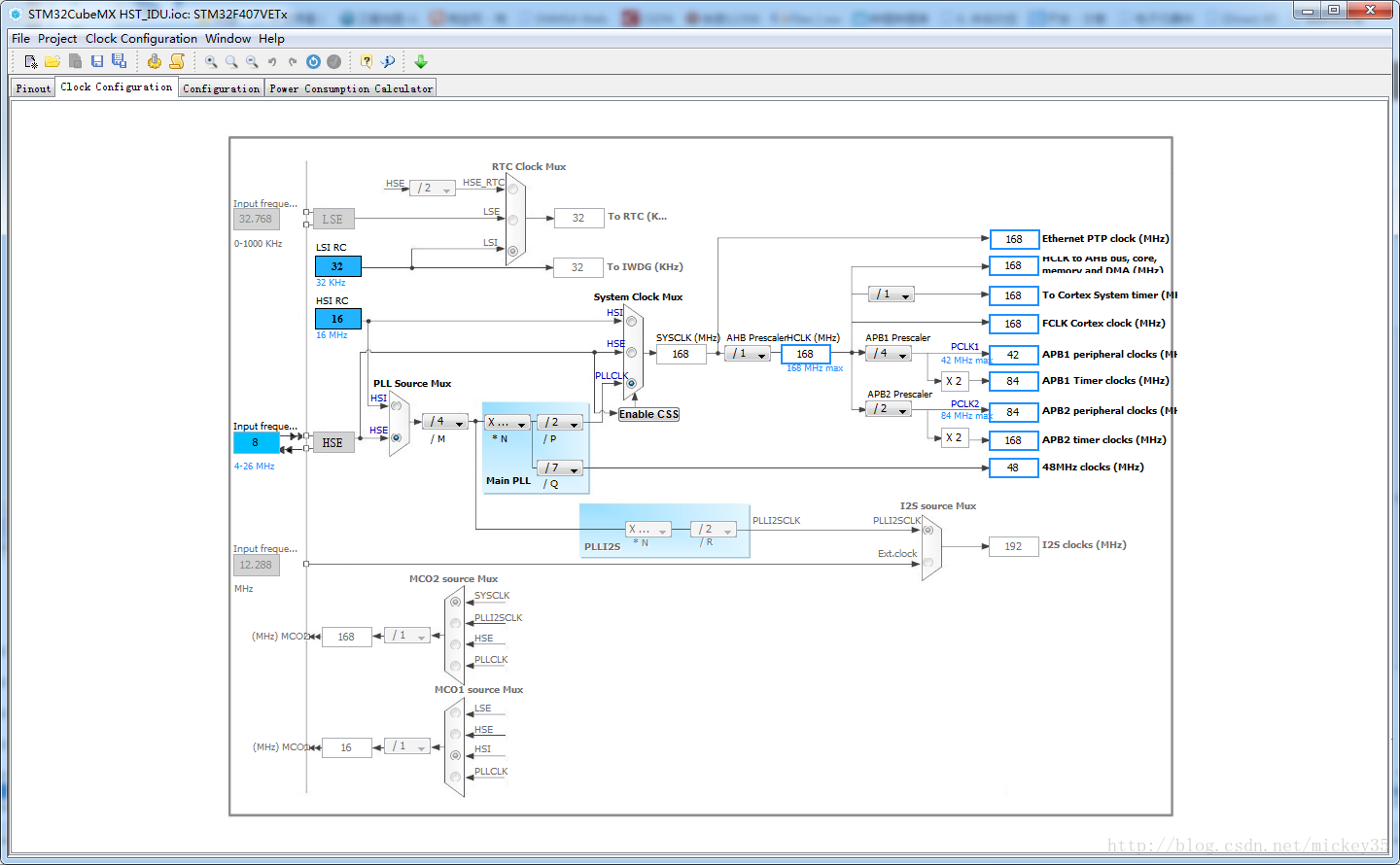
Task: Select HSI in System Clock Mux
Action: point(631,321)
